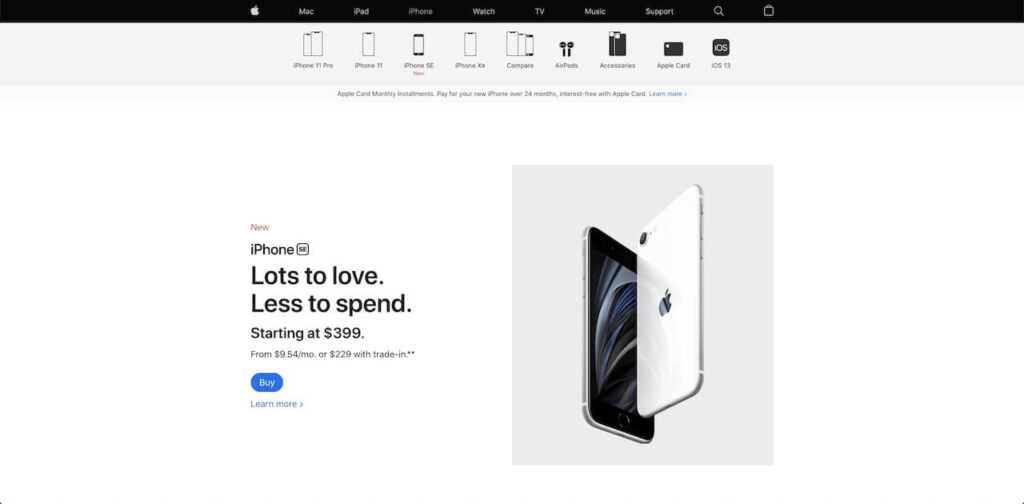The width and height of the screenshot is (1024, 504).
Task: Click the 'From $9.54/mo.' trade-in text
Action: click(x=333, y=354)
